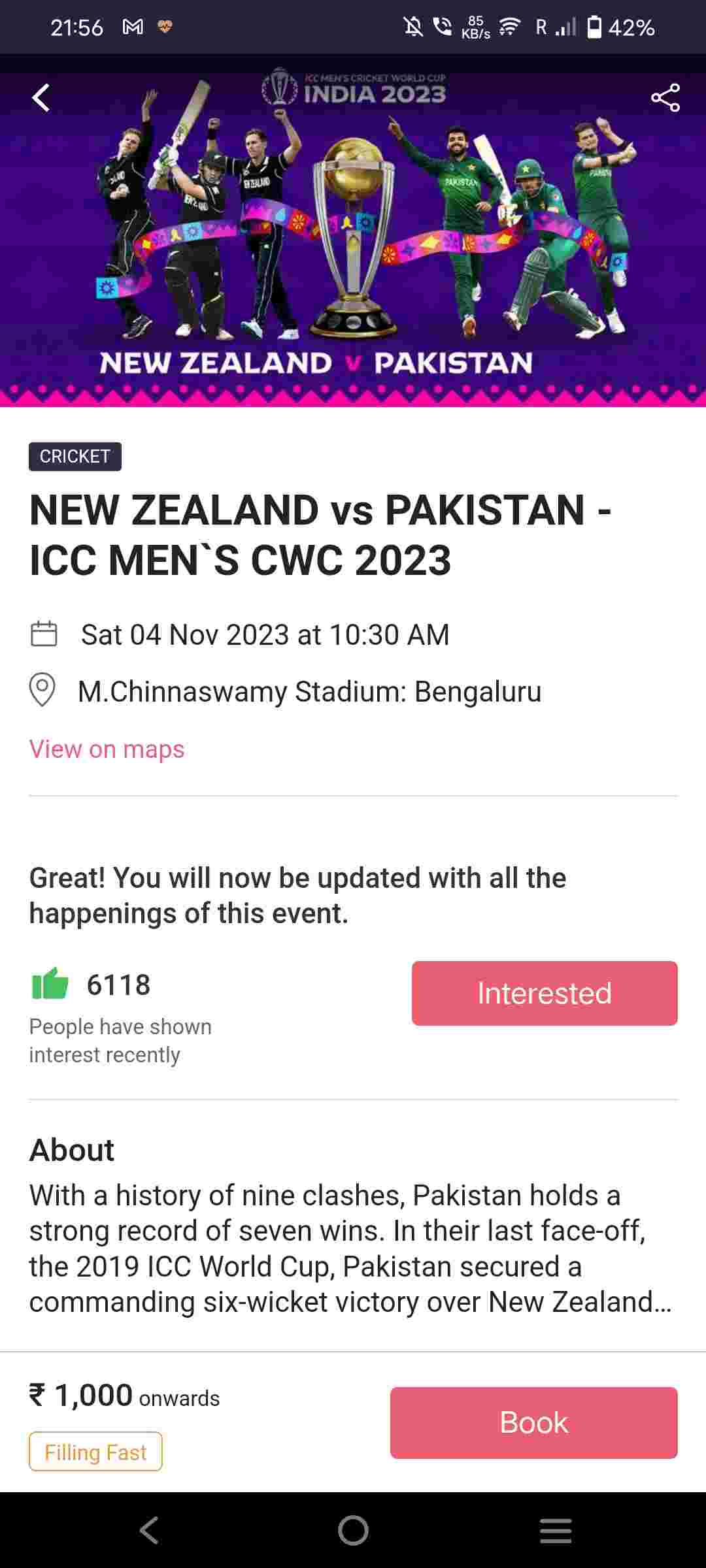Open View on maps link
The image size is (706, 1568).
point(107,749)
